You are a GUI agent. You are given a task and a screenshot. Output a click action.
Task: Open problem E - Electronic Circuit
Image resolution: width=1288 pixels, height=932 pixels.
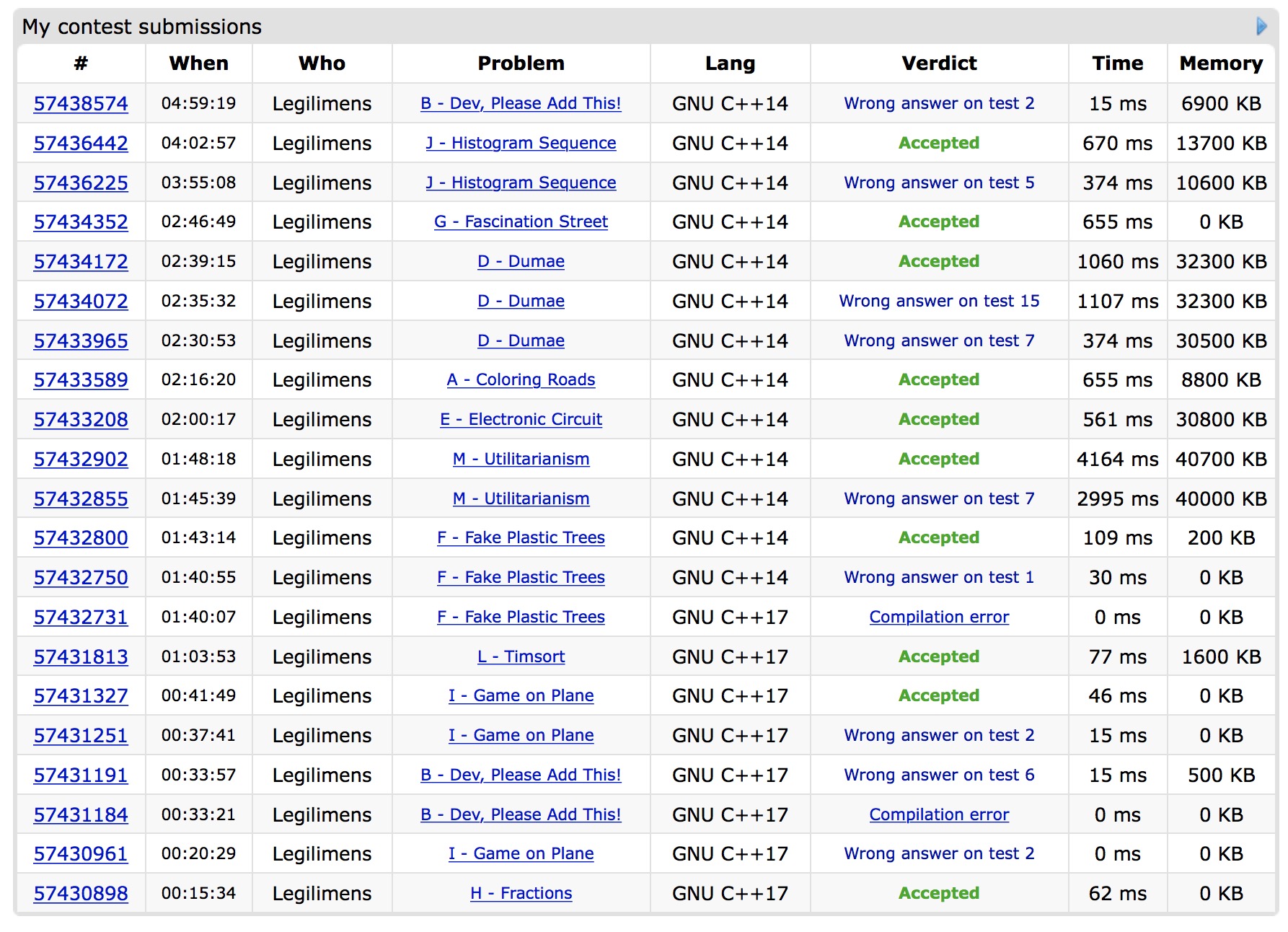click(x=521, y=420)
